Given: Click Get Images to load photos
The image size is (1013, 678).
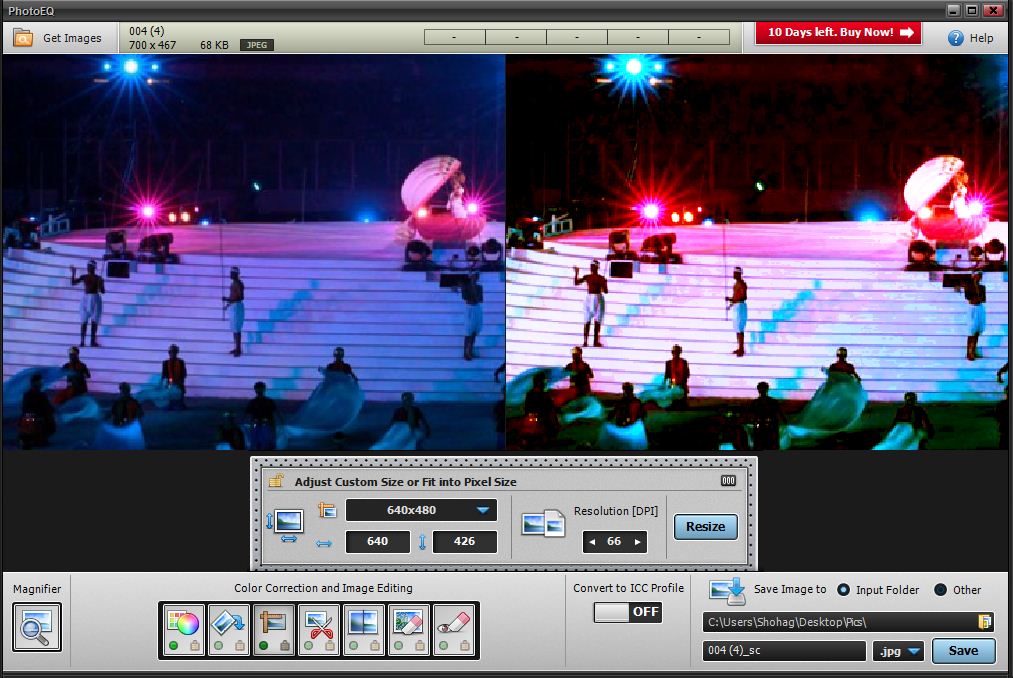Looking at the screenshot, I should [59, 38].
